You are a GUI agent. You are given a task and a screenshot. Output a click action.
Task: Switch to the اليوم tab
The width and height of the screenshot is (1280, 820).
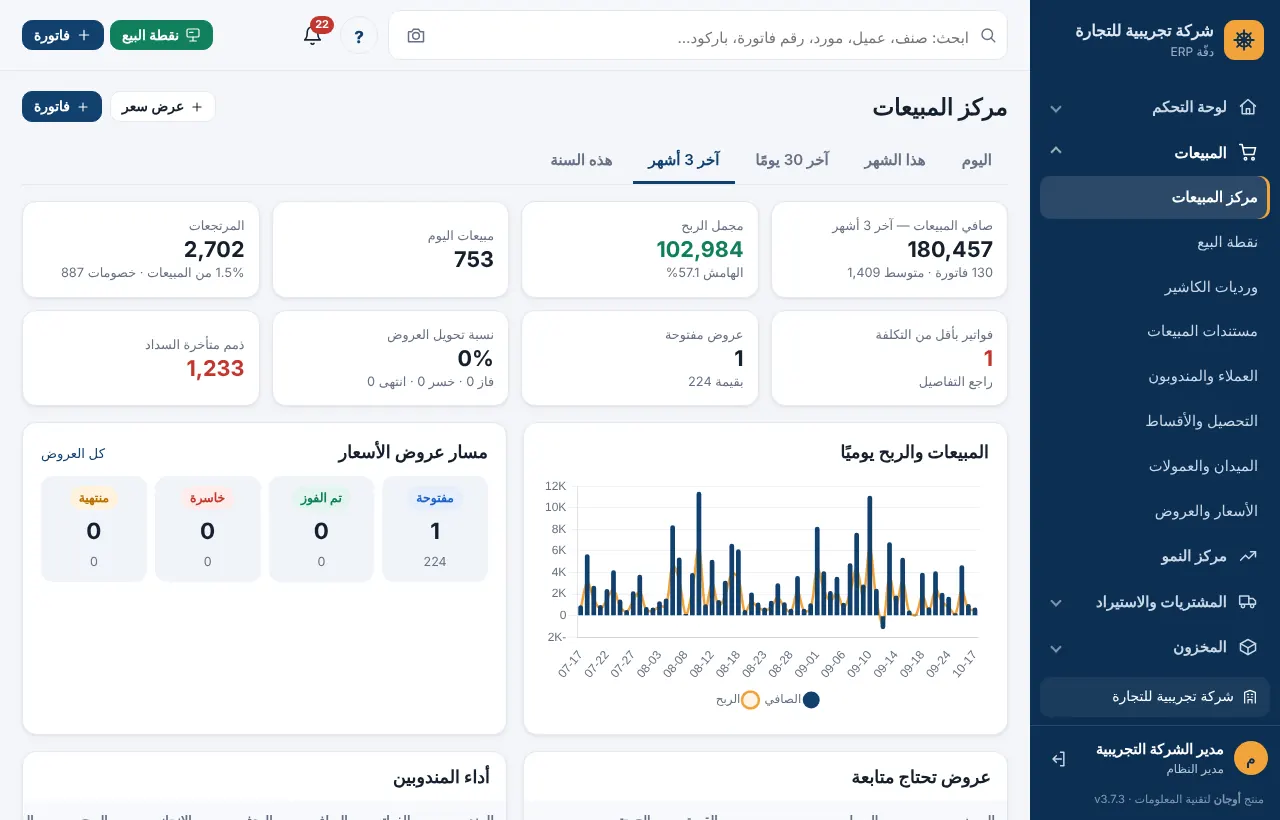[976, 160]
